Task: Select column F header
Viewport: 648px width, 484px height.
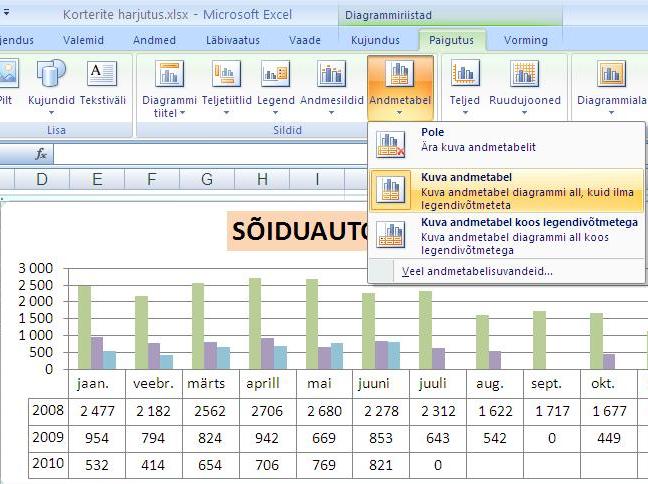Action: [152, 179]
